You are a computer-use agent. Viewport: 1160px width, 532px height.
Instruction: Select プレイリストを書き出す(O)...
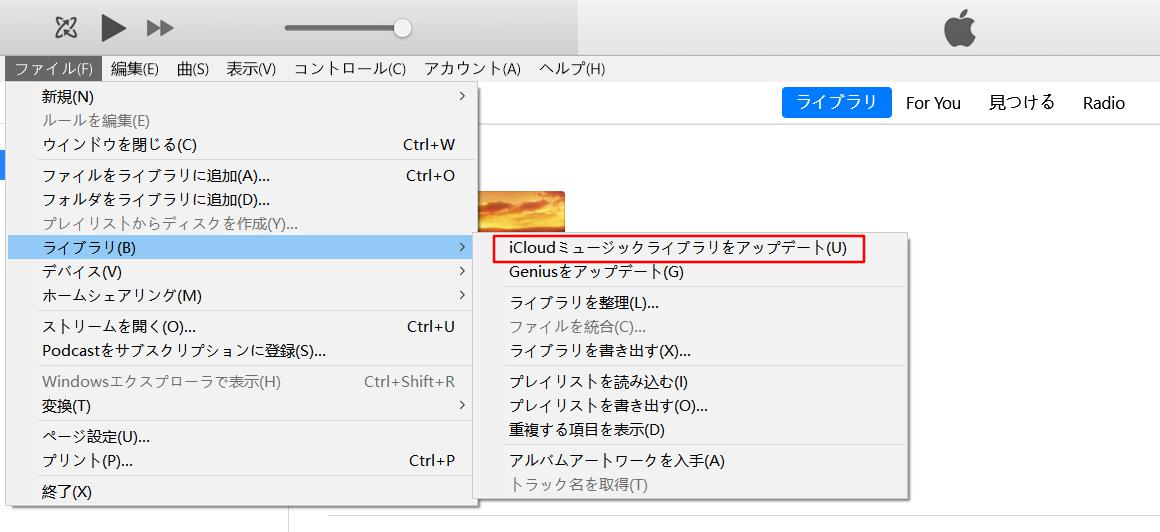point(690,405)
